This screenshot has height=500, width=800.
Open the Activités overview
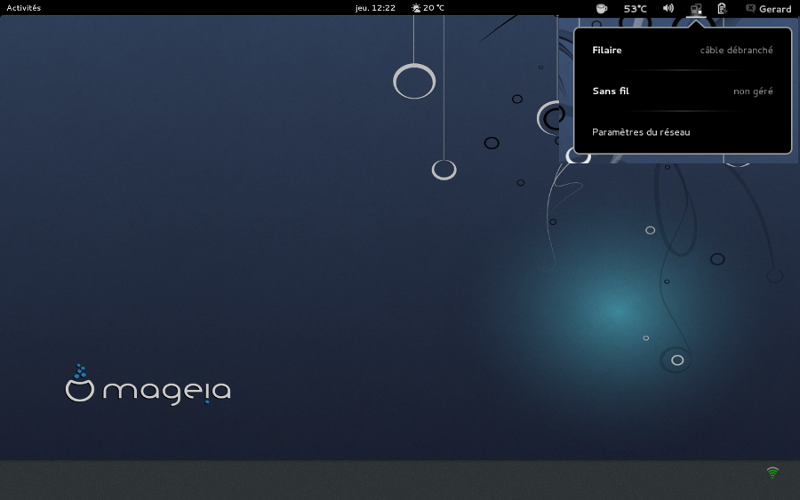click(x=23, y=8)
